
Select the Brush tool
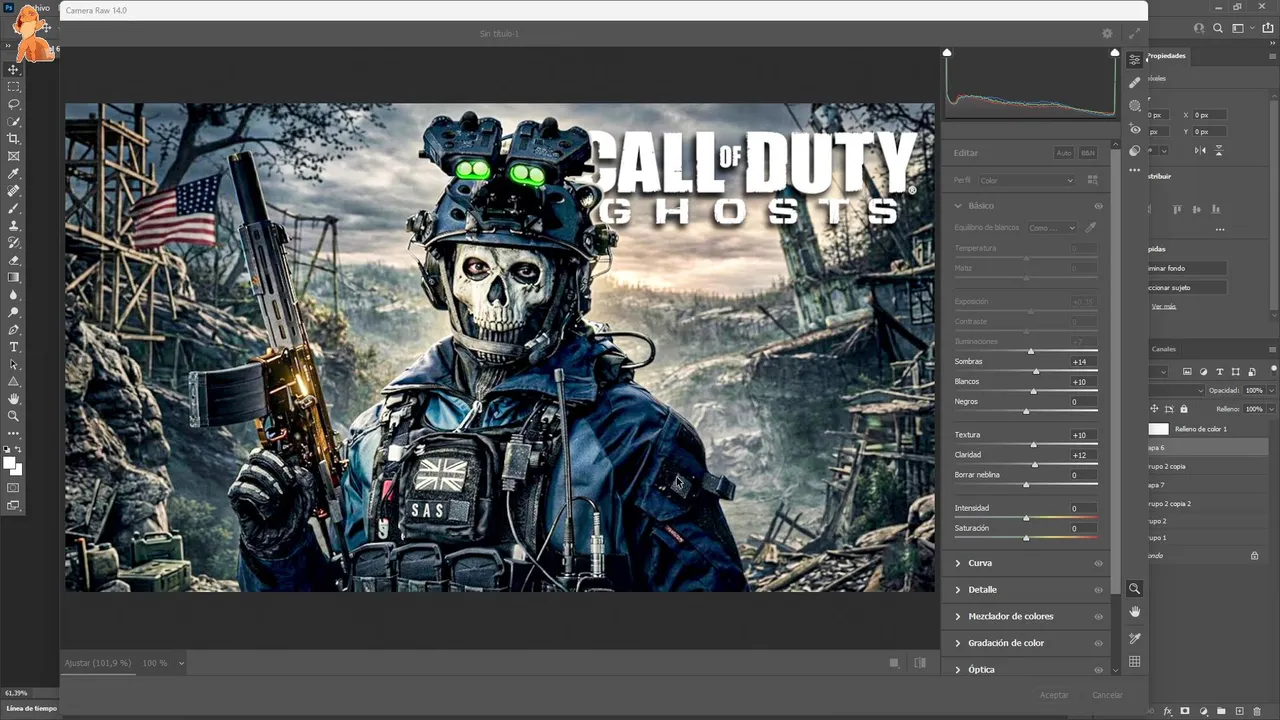click(x=14, y=208)
